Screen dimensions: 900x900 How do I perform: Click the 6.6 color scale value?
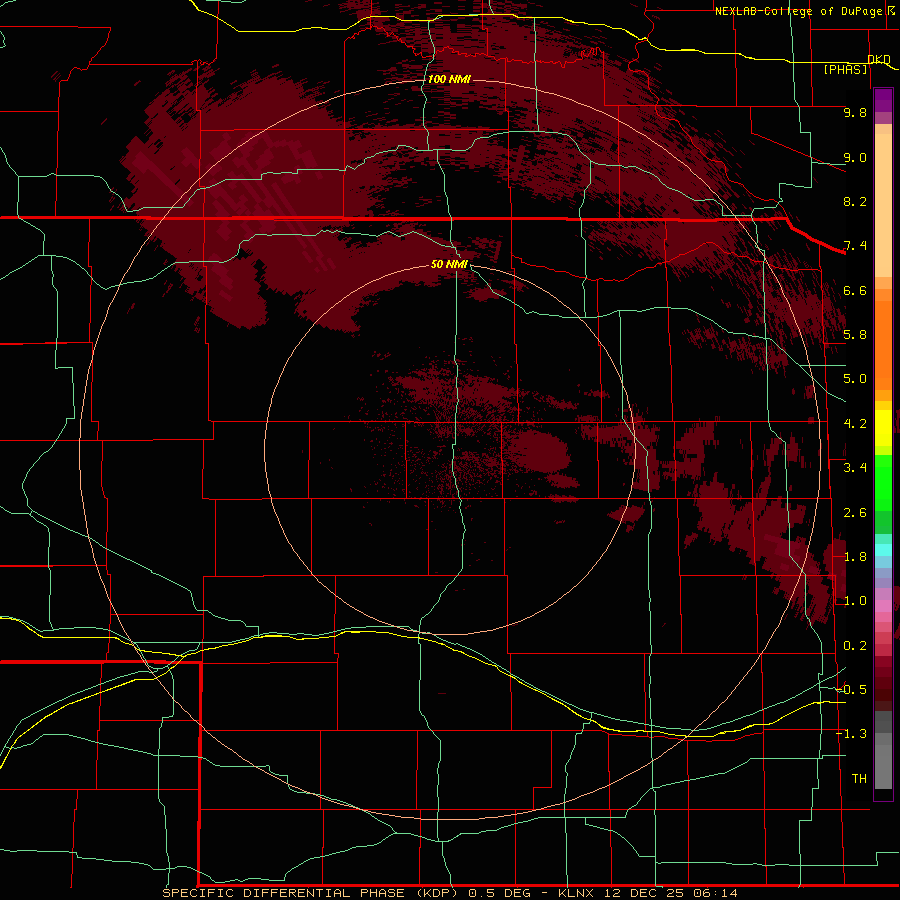click(855, 290)
